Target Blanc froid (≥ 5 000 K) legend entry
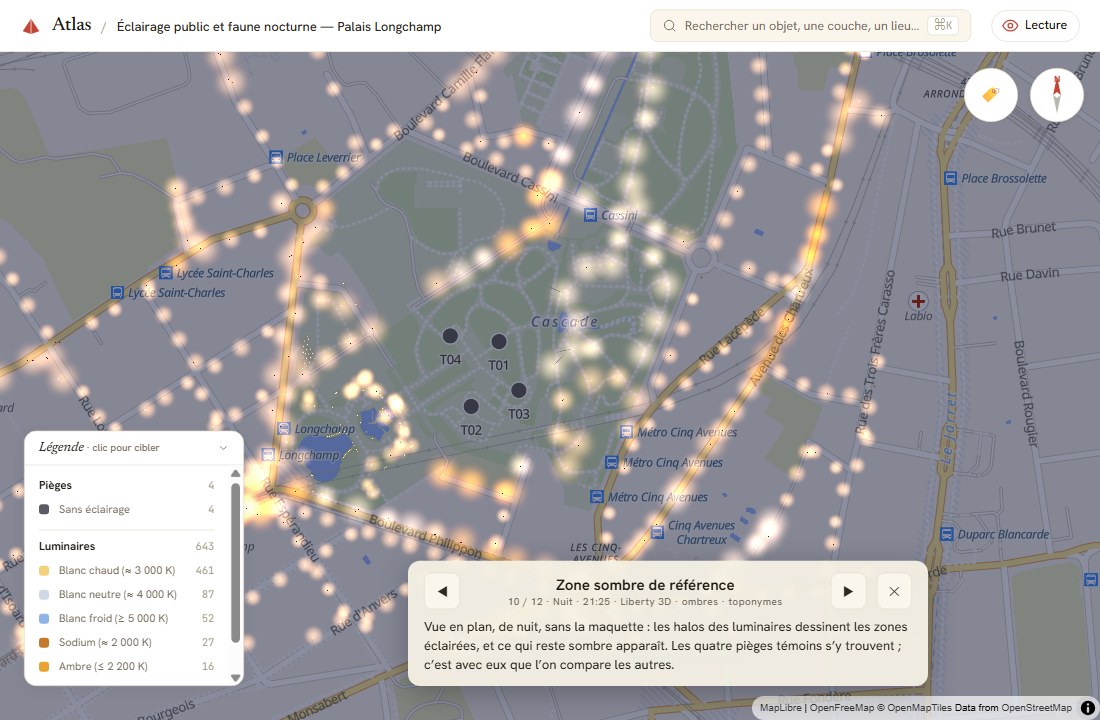The image size is (1100, 720). click(127, 618)
